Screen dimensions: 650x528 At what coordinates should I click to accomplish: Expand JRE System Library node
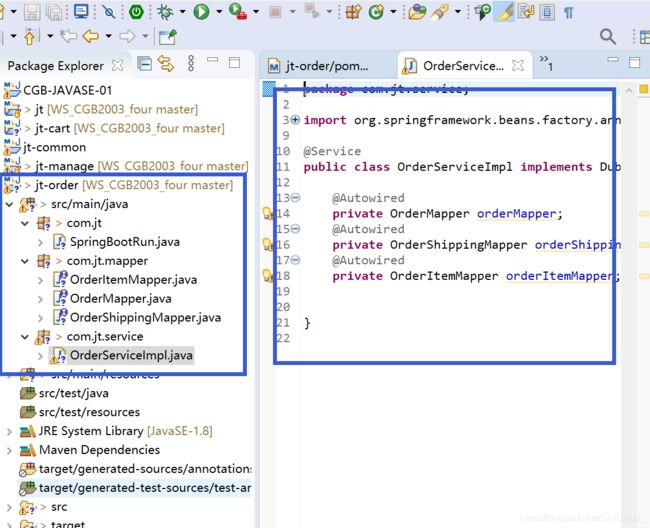[x=10, y=431]
